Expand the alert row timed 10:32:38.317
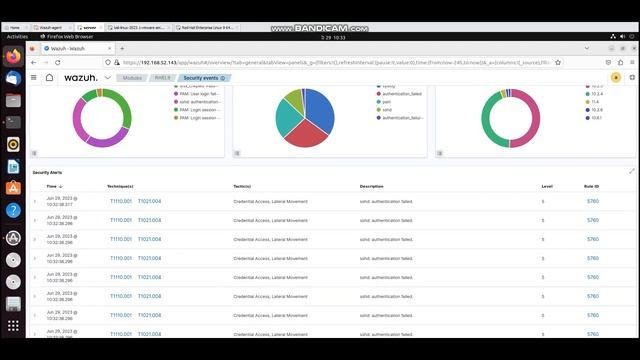 click(x=35, y=202)
